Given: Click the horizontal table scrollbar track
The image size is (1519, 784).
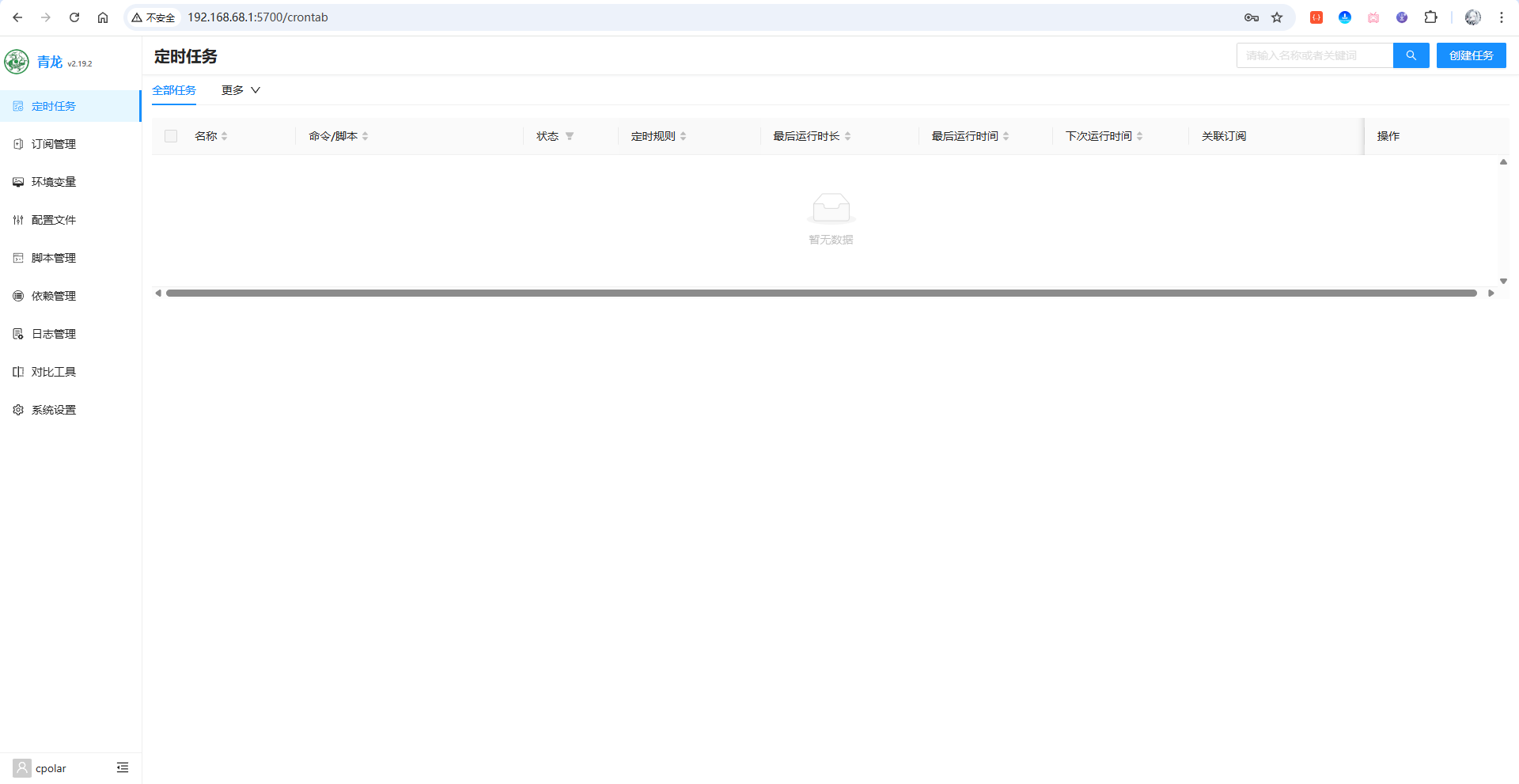Looking at the screenshot, I should click(x=821, y=293).
